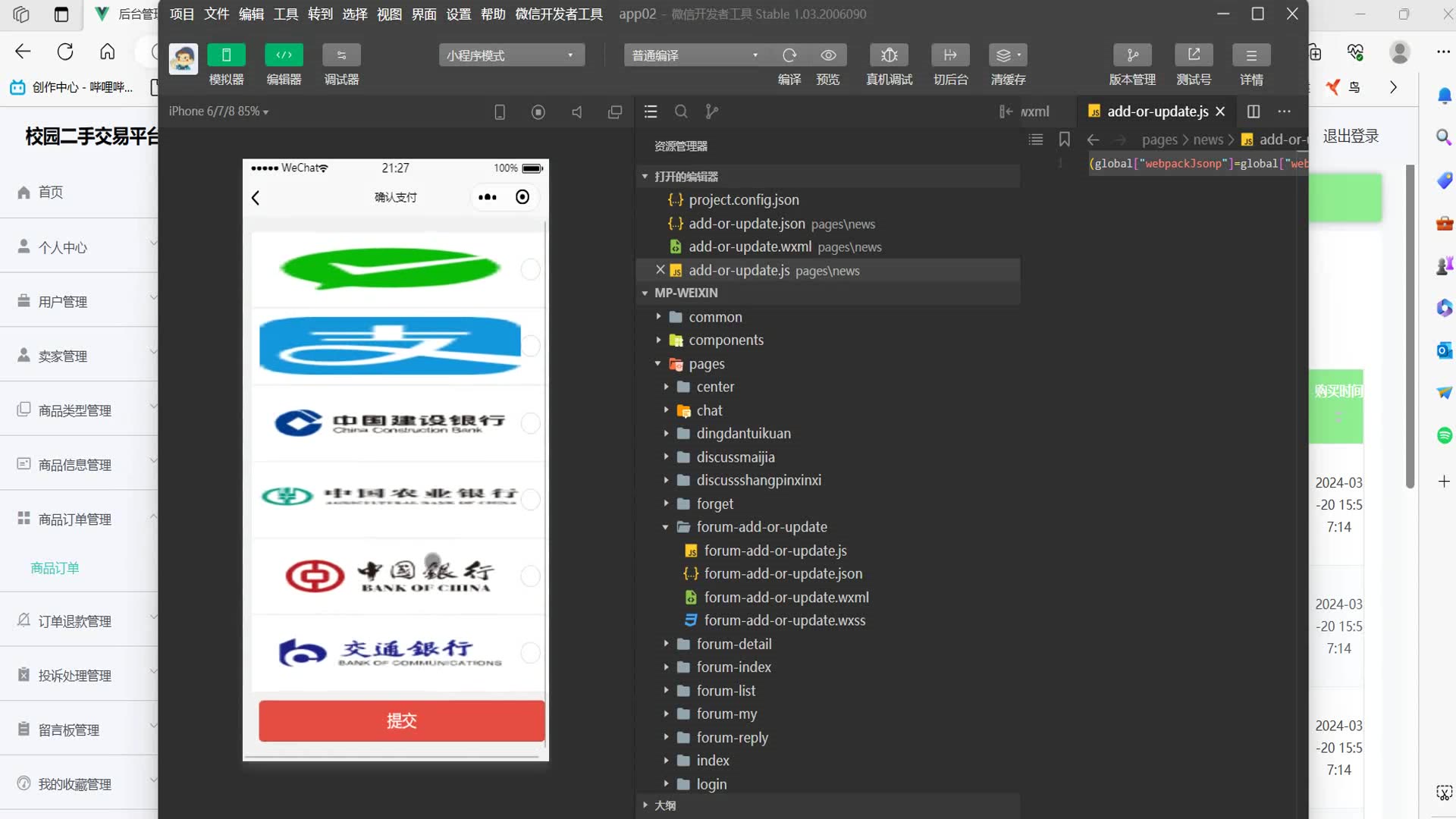
Task: Go back in simulator navigation
Action: click(x=256, y=198)
